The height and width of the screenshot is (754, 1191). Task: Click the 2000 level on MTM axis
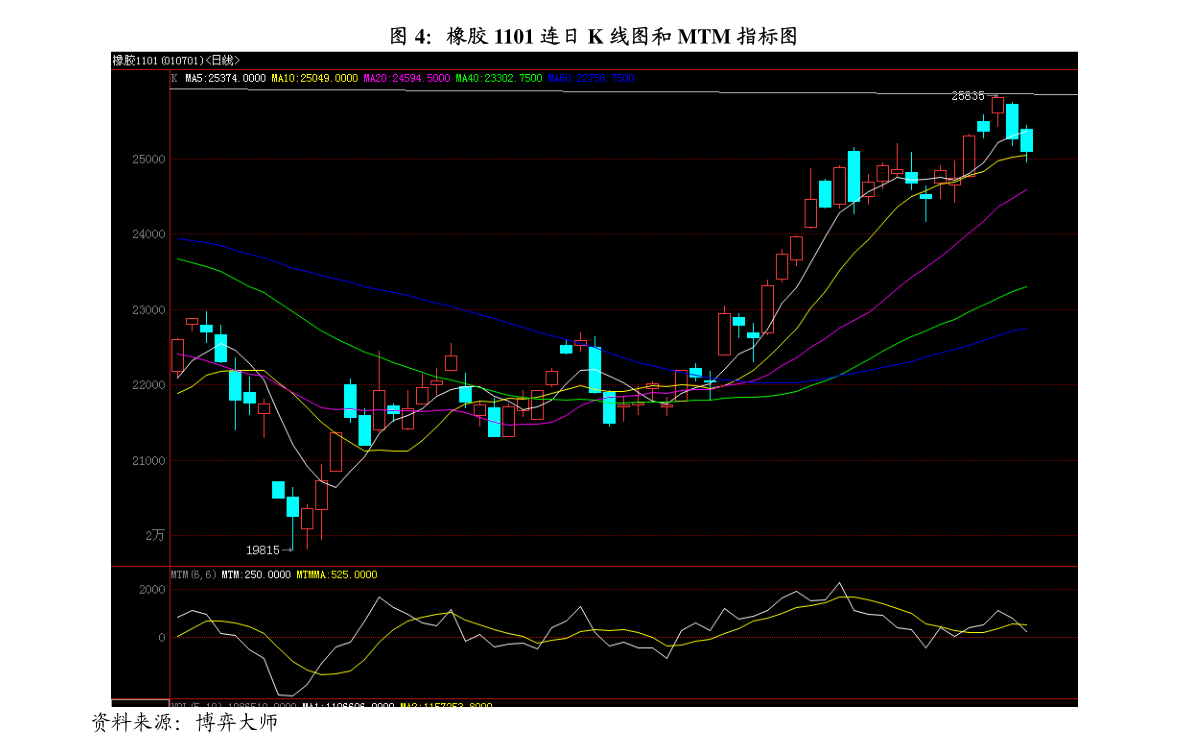tap(151, 590)
